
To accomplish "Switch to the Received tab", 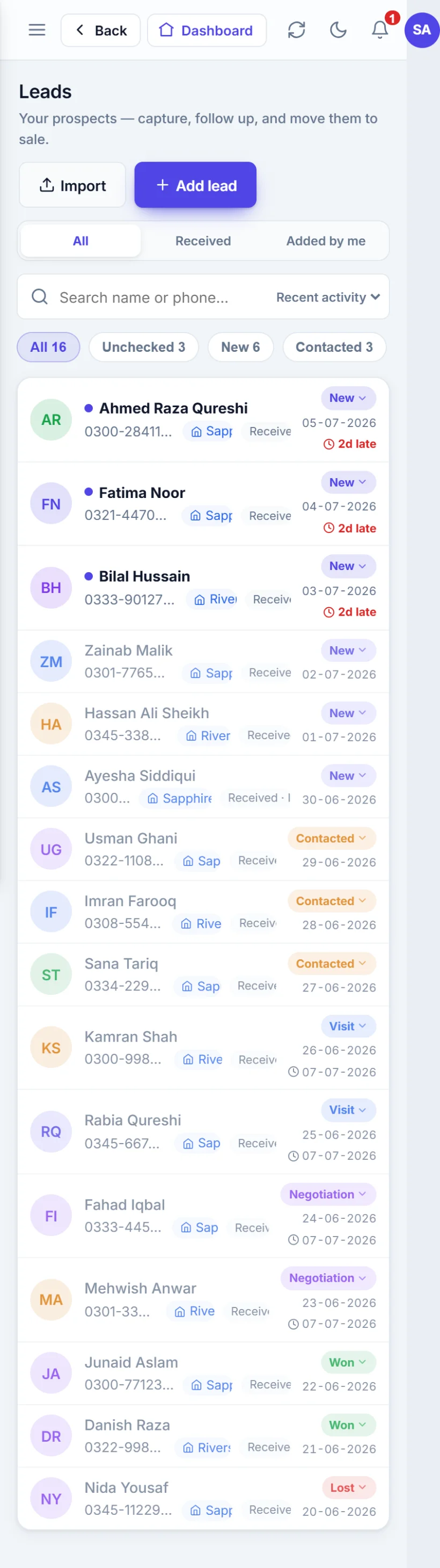I will click(203, 241).
